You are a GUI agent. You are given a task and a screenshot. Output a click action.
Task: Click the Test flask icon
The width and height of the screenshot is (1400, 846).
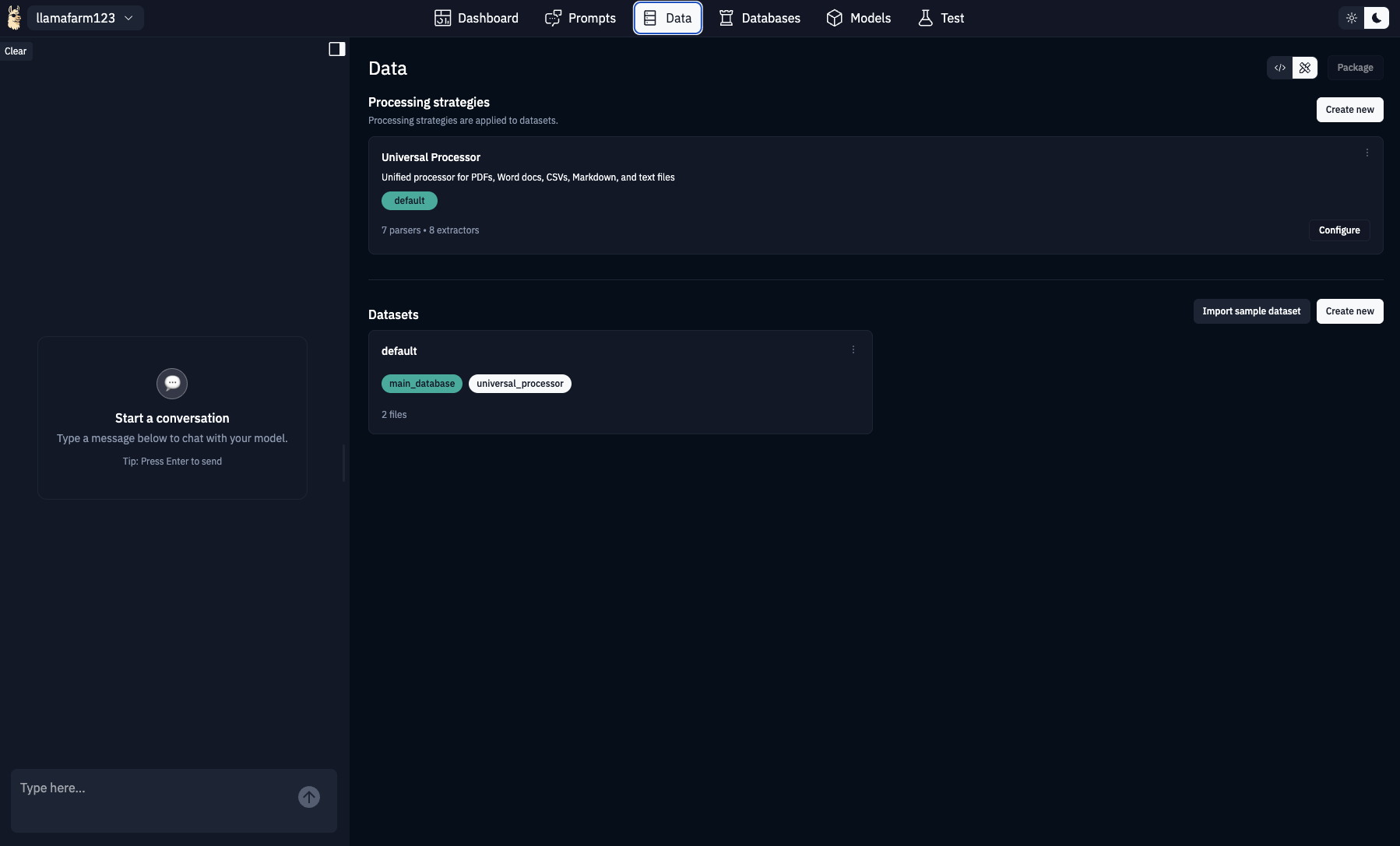[x=924, y=17]
